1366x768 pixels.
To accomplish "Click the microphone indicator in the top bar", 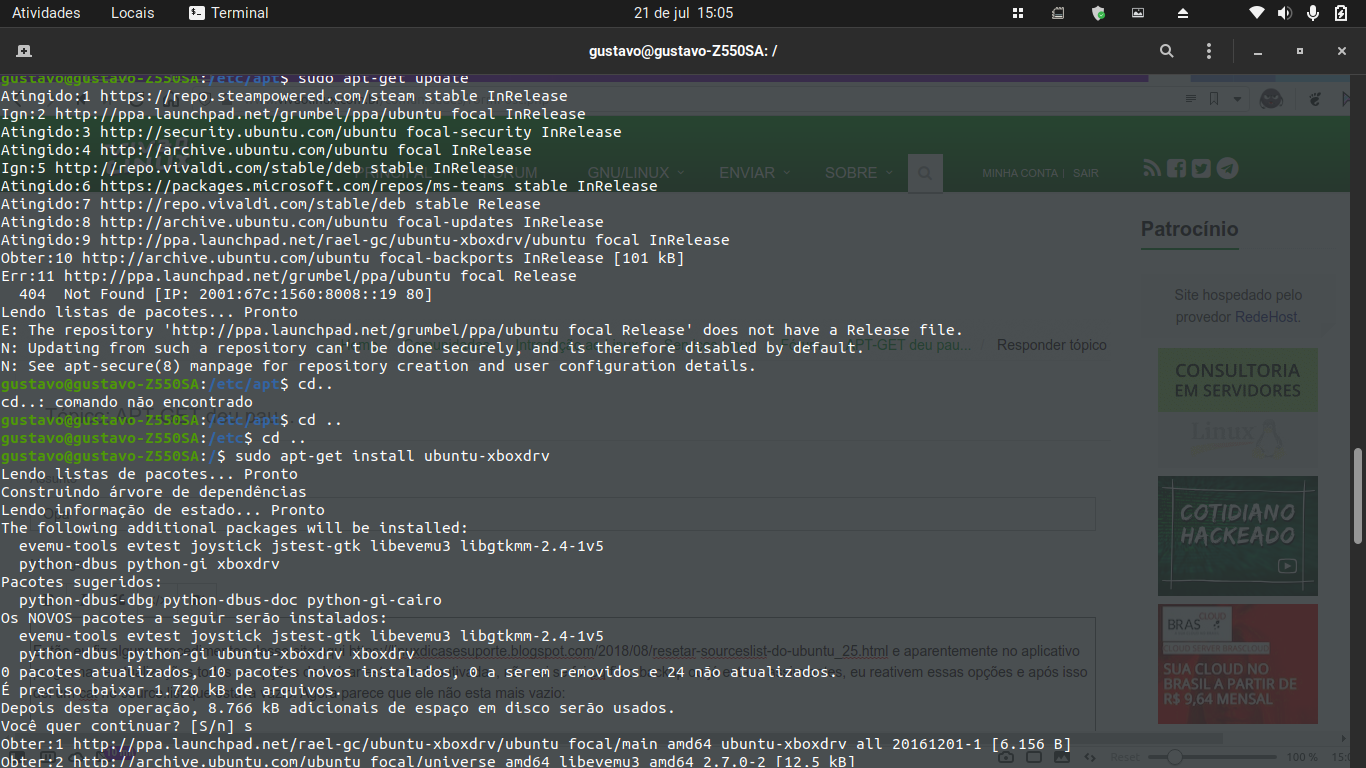I will click(1313, 13).
